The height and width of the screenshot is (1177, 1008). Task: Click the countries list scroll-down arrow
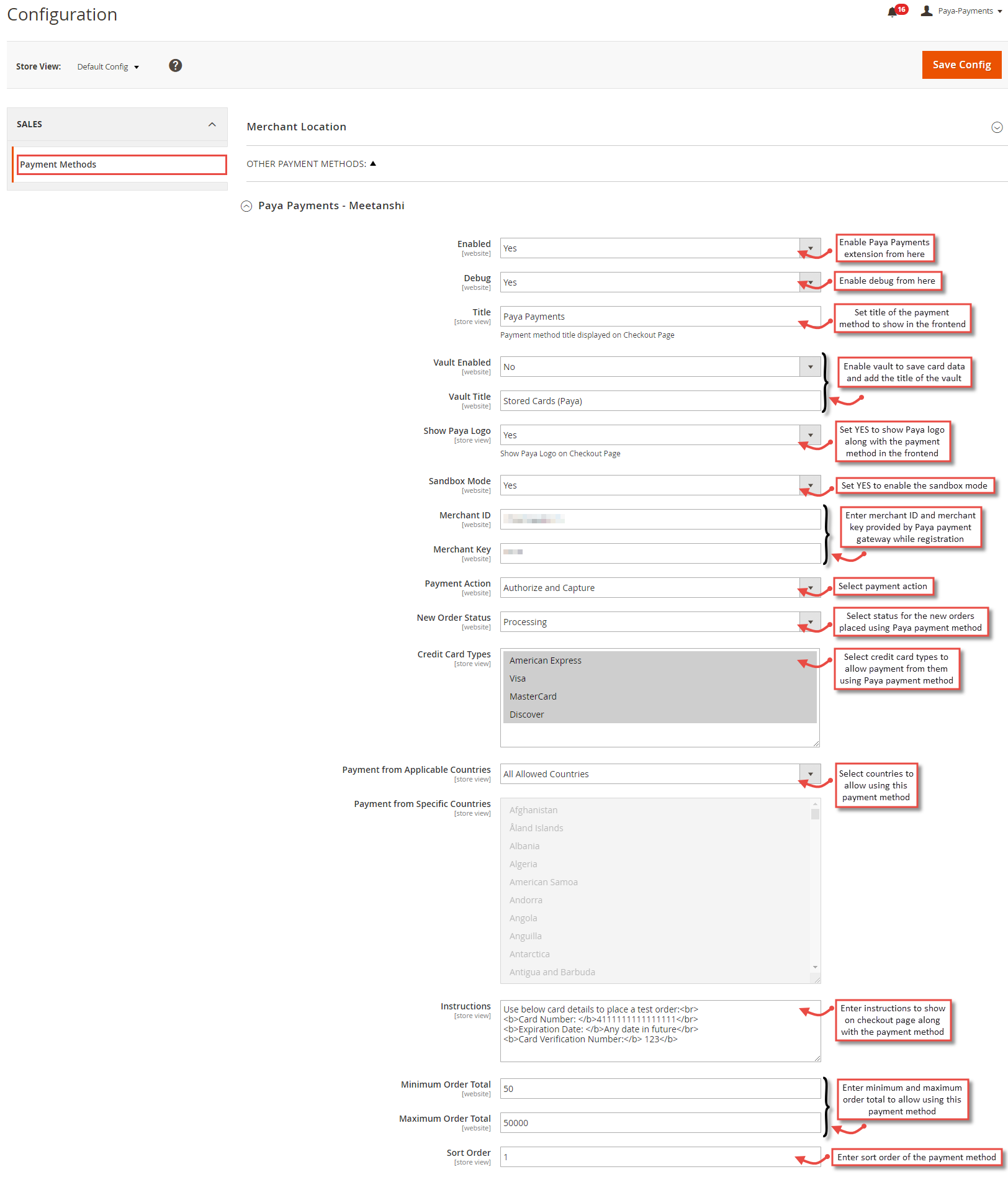815,967
